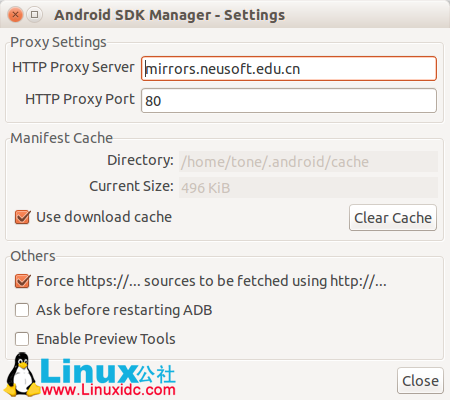
Task: Click the greyed Directory path field
Action: (x=308, y=162)
